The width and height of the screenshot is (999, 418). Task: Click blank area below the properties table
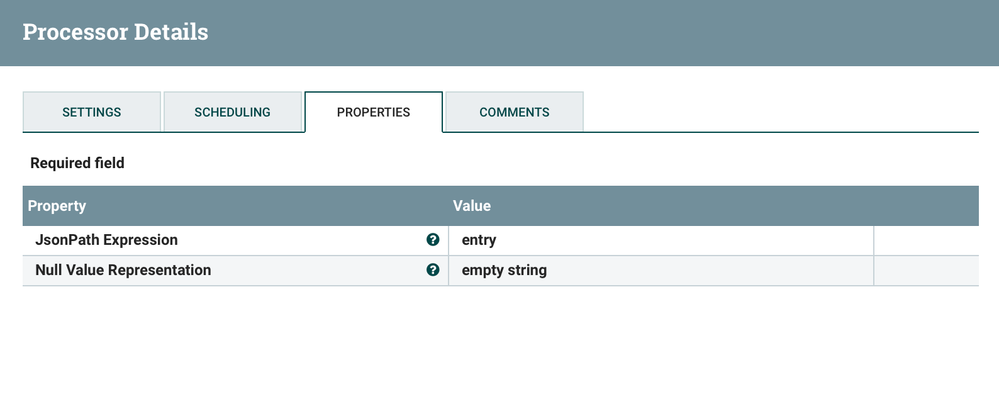(x=500, y=350)
